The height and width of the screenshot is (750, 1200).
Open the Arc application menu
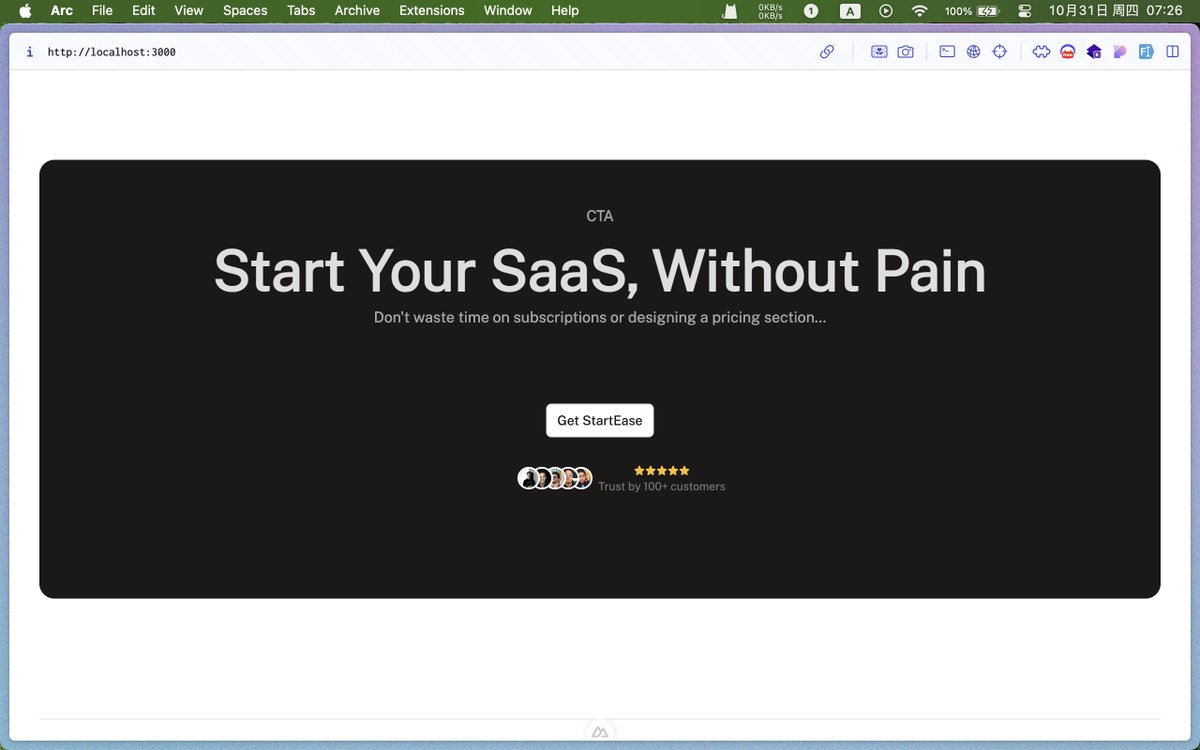(x=62, y=11)
